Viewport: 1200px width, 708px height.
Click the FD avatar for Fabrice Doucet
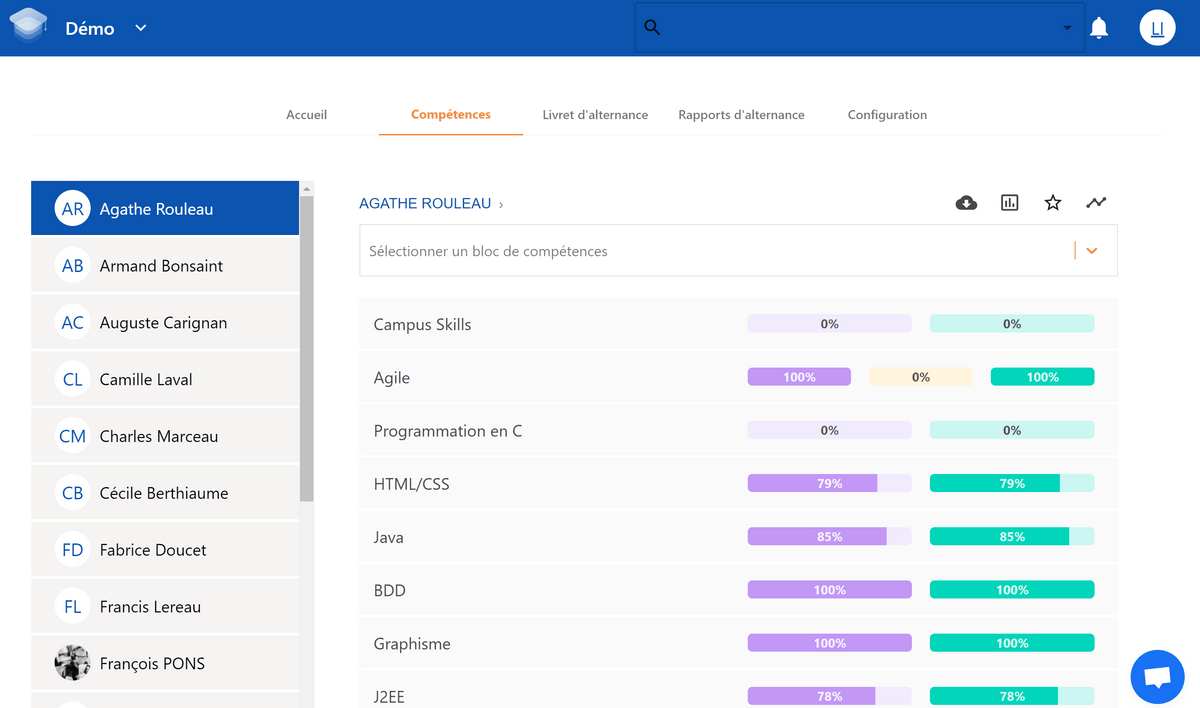[72, 550]
